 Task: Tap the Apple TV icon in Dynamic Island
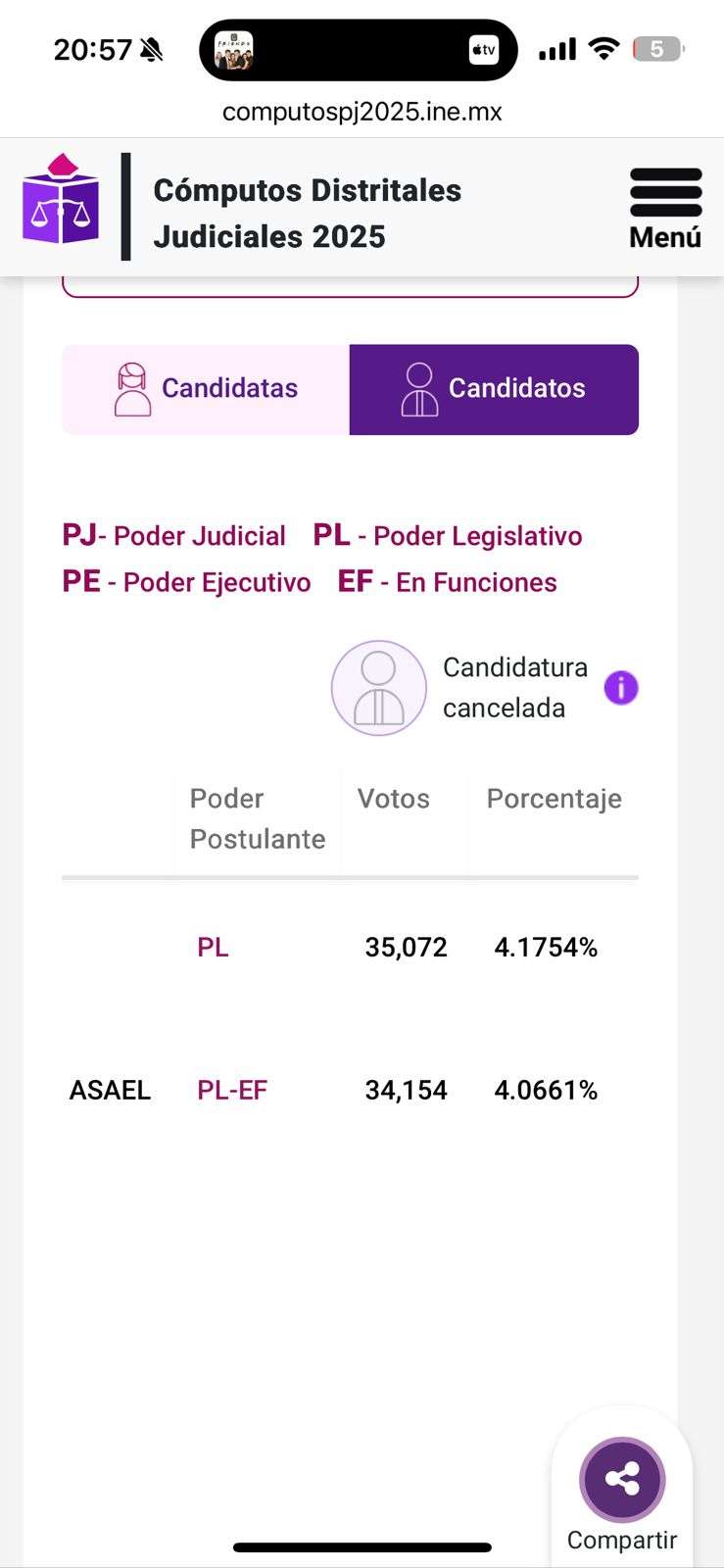click(484, 50)
